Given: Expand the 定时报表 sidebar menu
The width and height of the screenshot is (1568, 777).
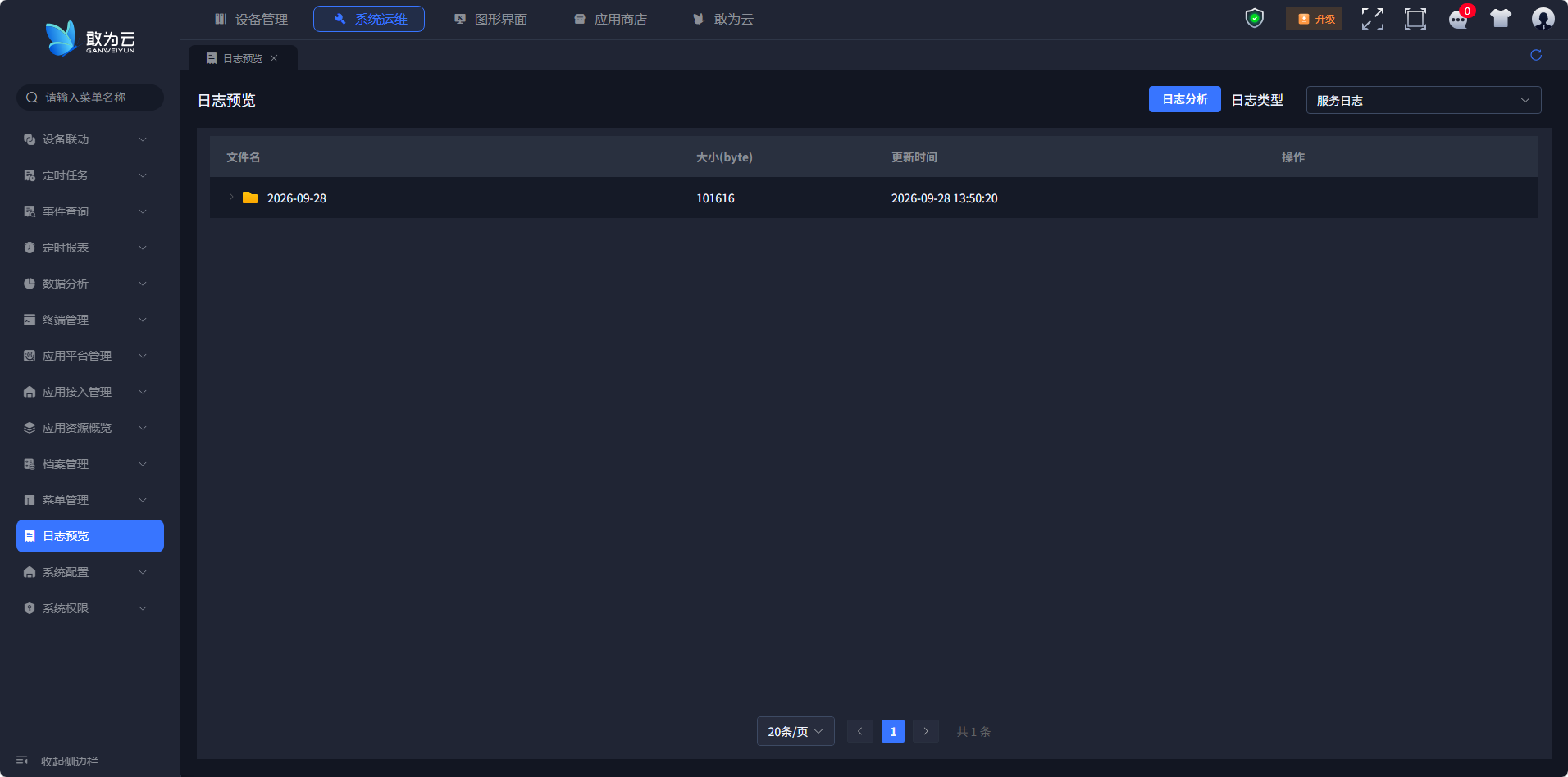Looking at the screenshot, I should click(x=90, y=248).
